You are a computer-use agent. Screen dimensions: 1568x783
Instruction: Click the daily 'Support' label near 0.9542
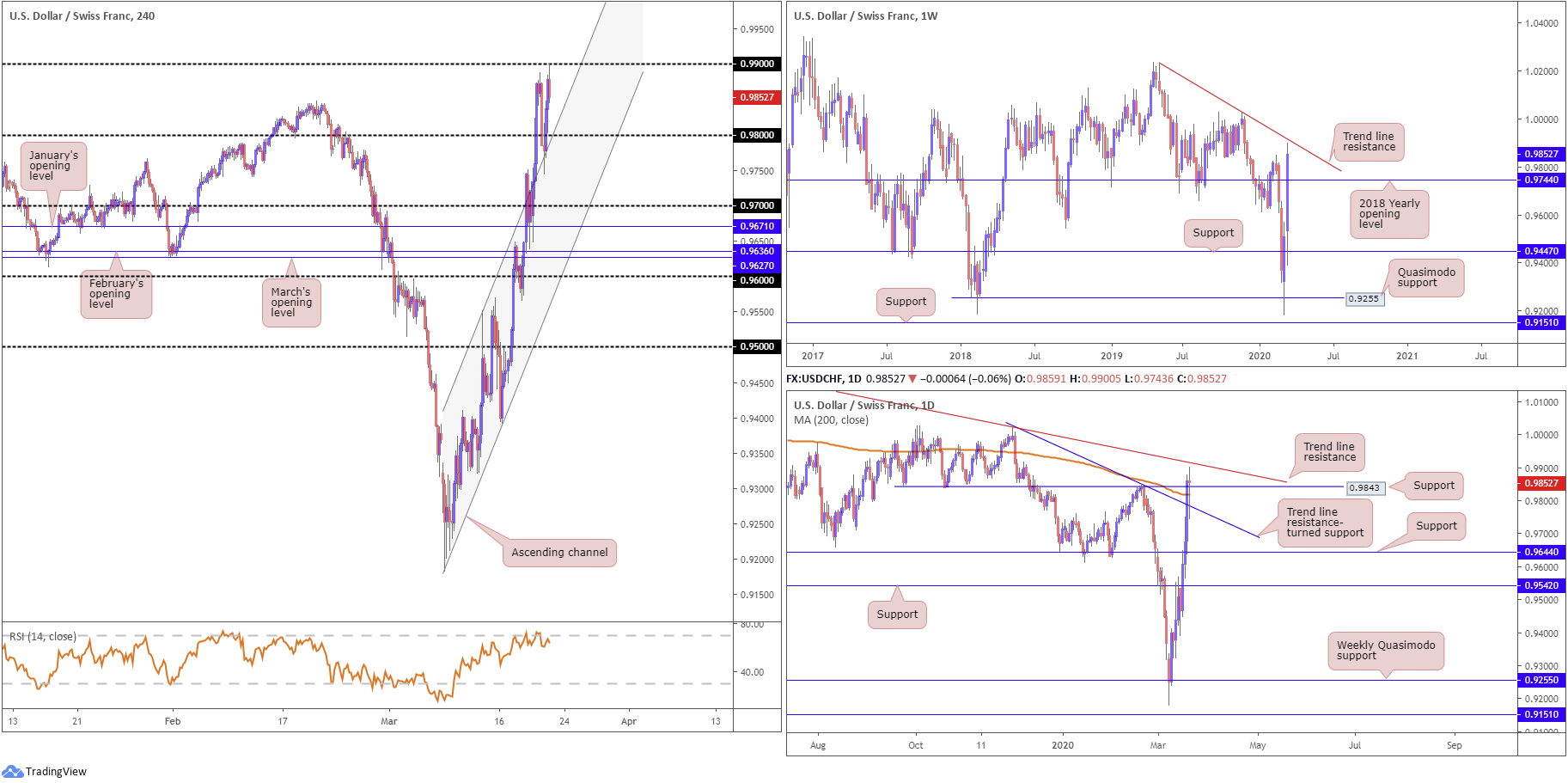(897, 615)
